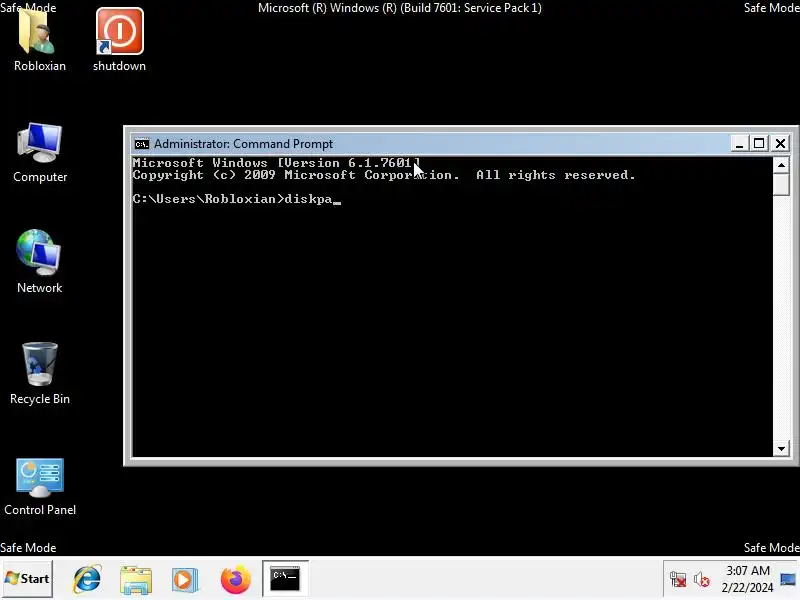
Task: Open the Start menu
Action: click(27, 579)
